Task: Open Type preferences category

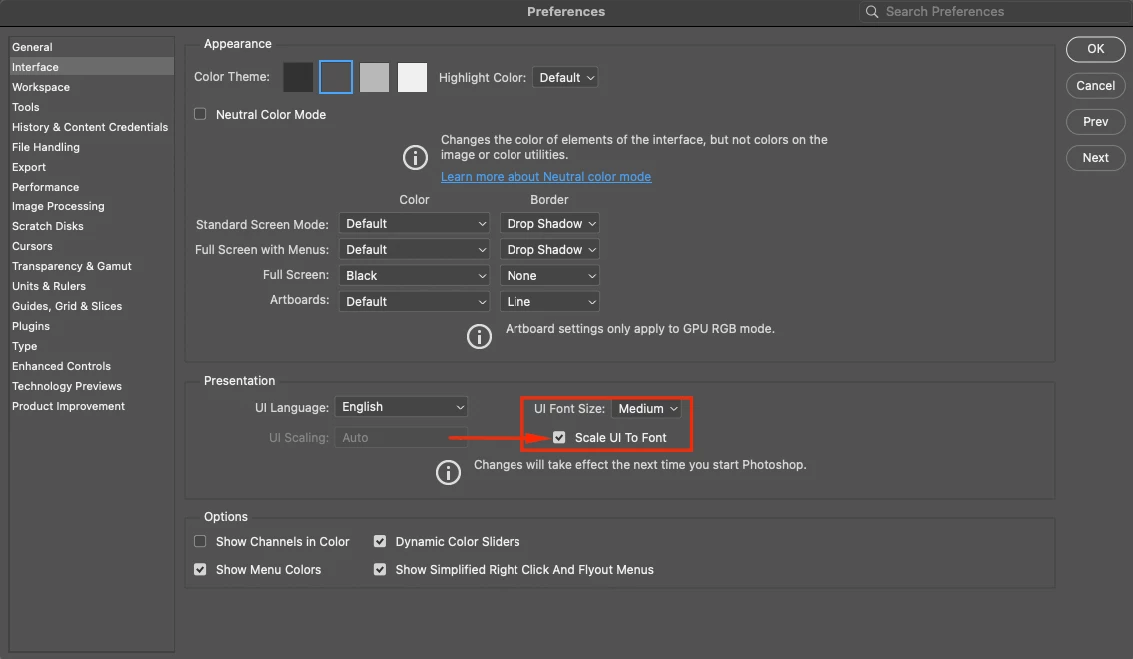Action: pos(91,346)
